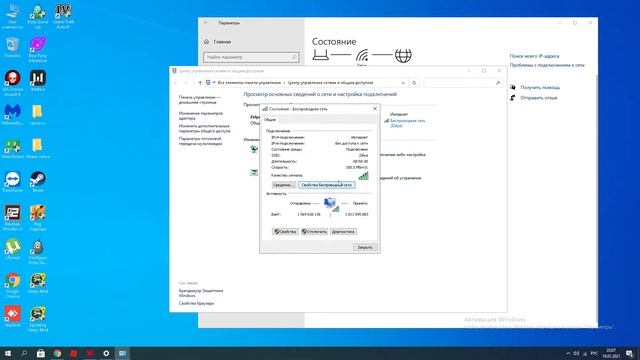Viewport: 640px width, 360px height.
Task: Open taskbar search magnifier
Action: click(24, 353)
